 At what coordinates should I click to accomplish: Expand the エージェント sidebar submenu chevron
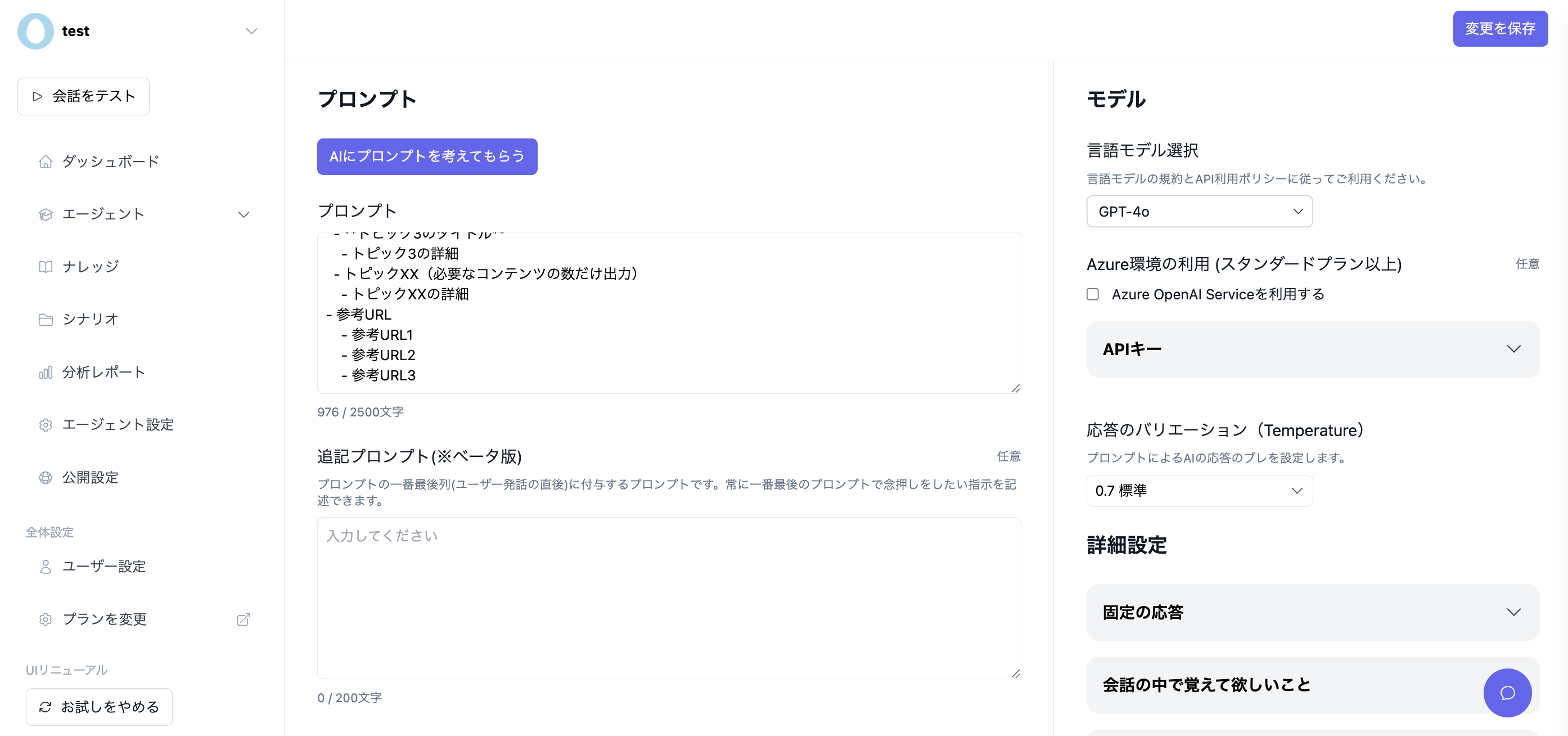pyautogui.click(x=244, y=214)
